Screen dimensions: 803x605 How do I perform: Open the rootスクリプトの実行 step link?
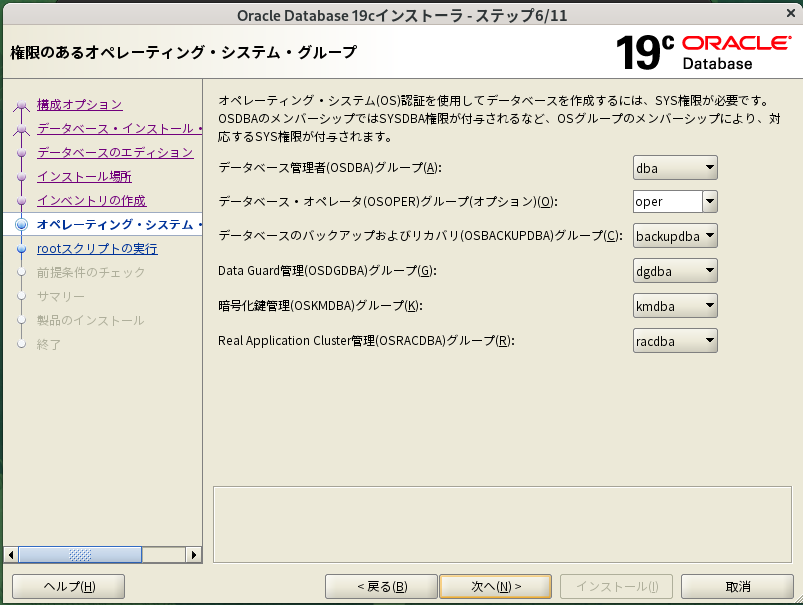[x=97, y=248]
